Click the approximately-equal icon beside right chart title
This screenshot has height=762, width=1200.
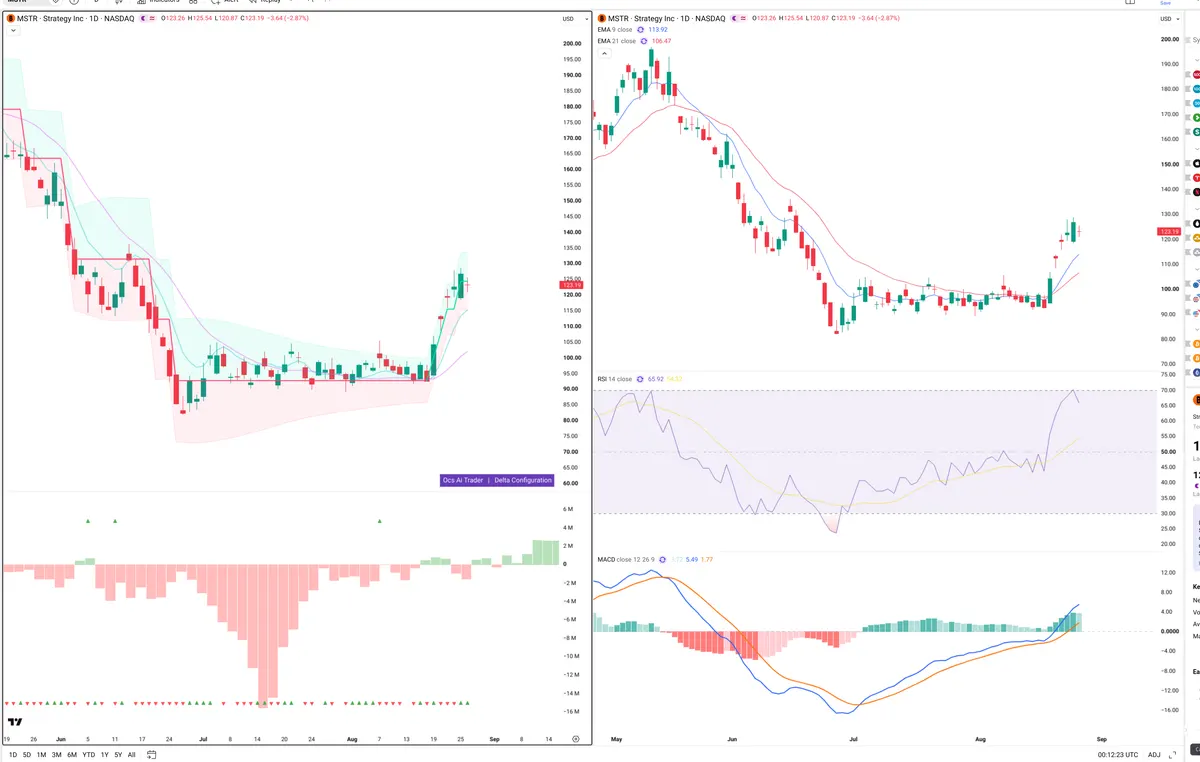(741, 18)
